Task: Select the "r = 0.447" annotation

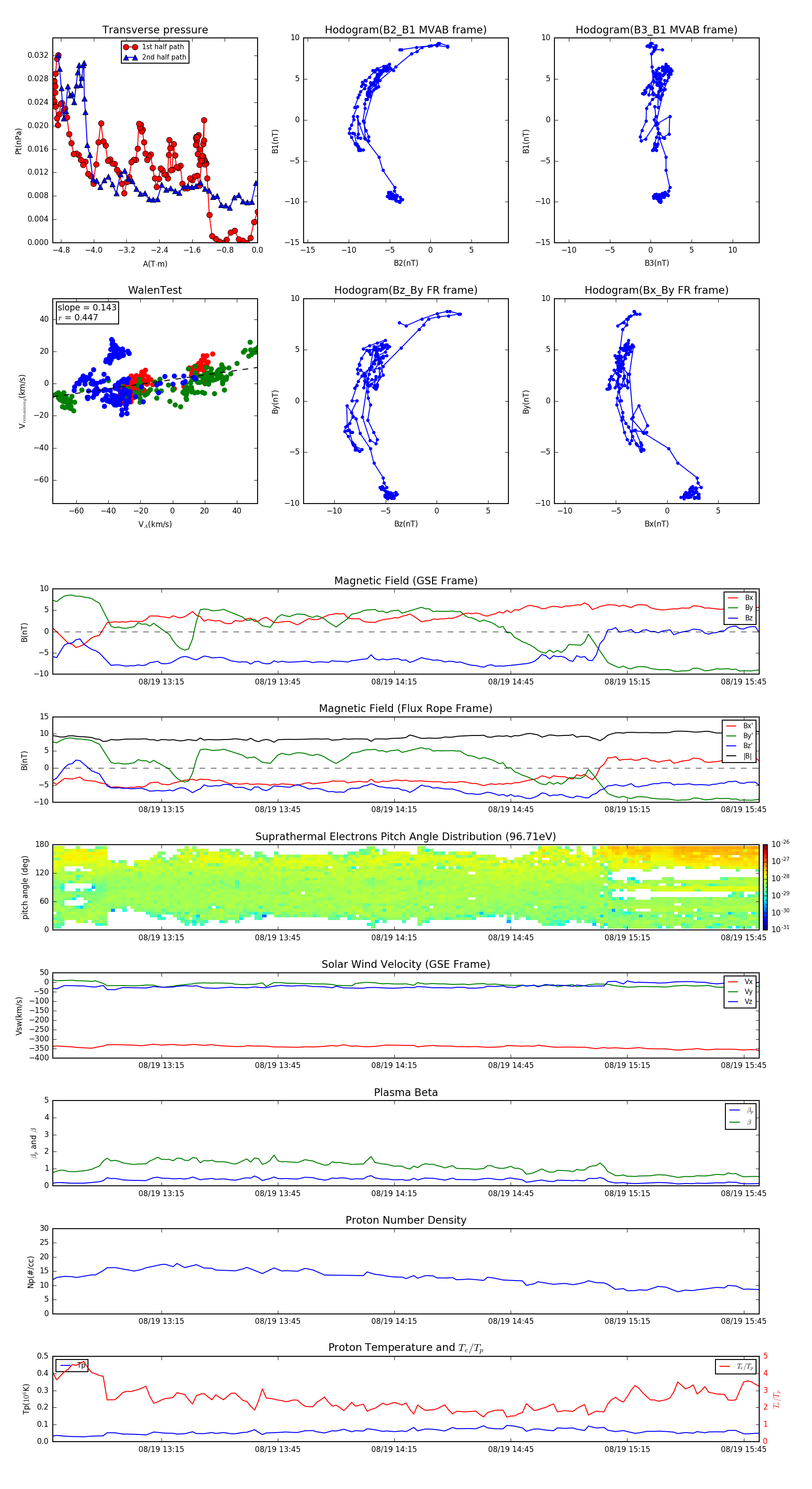Action: click(78, 317)
